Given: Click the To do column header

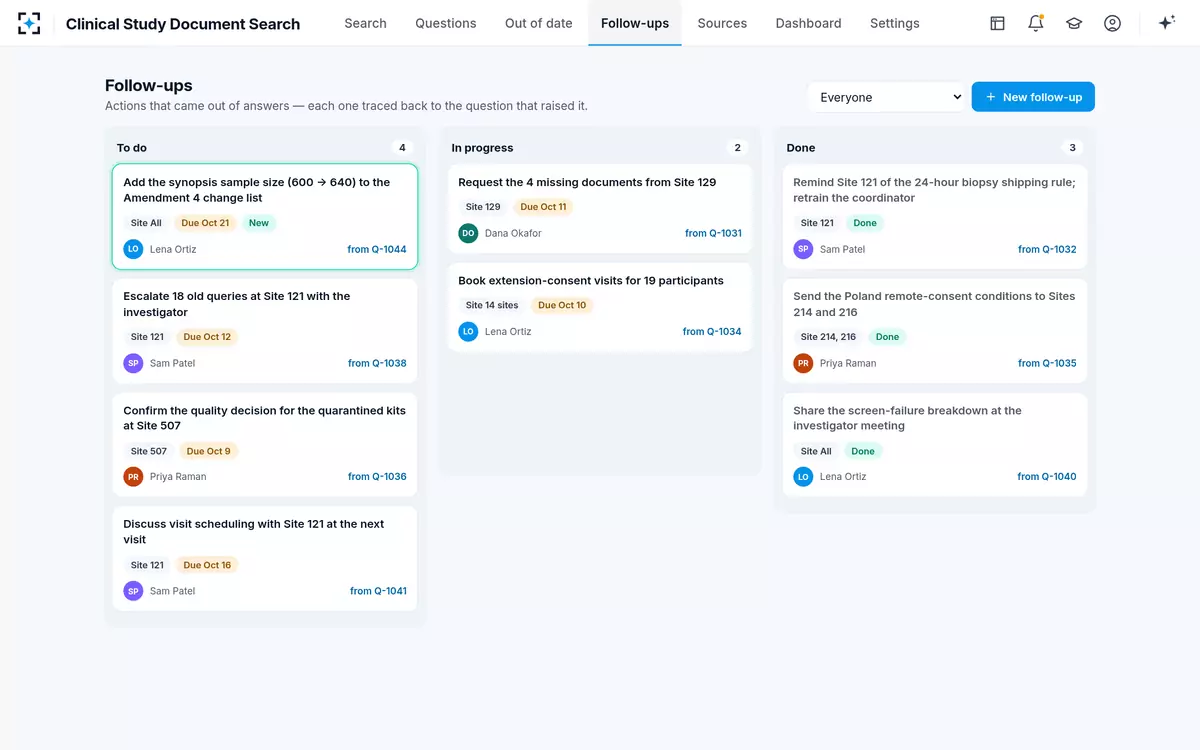Looking at the screenshot, I should (x=132, y=148).
